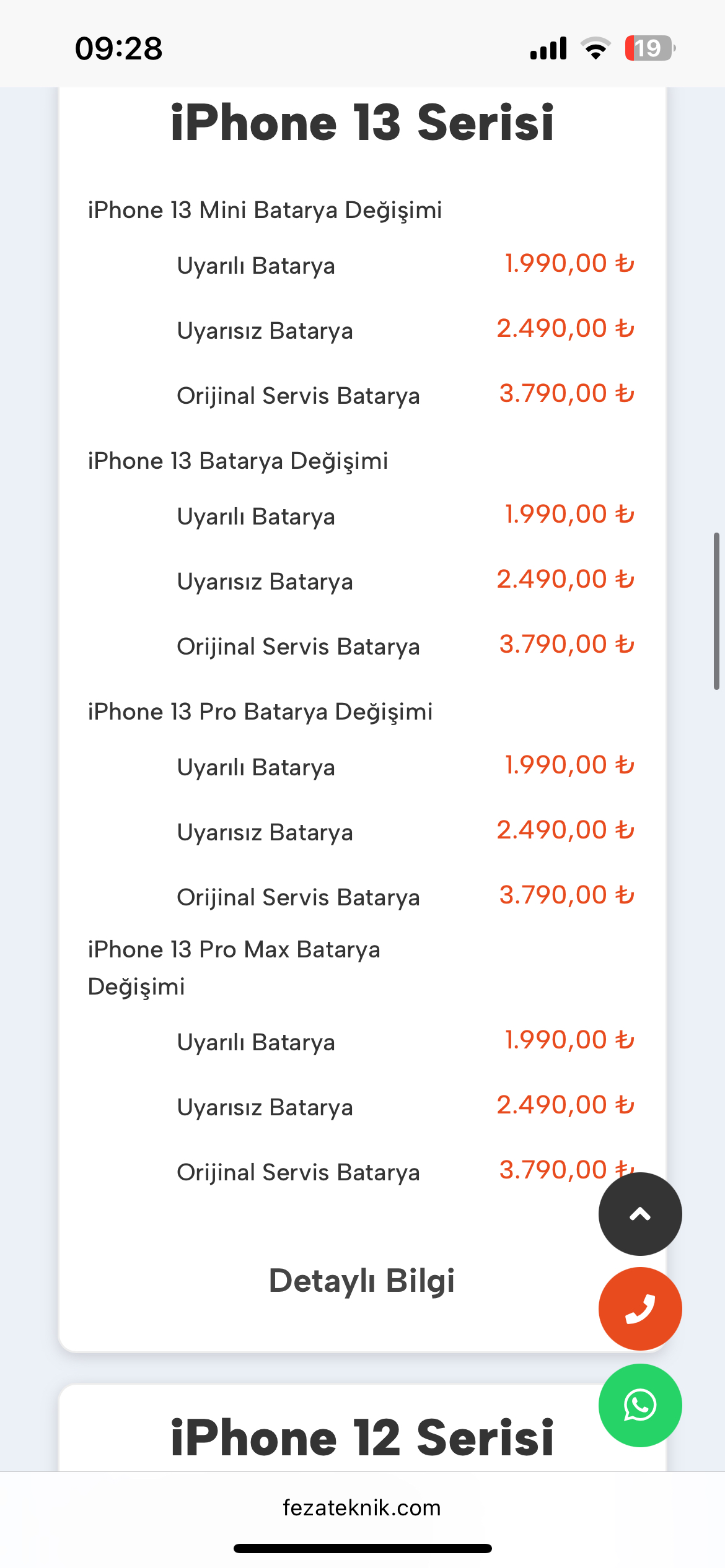Tap the Wi-Fi icon in status bar

[595, 48]
